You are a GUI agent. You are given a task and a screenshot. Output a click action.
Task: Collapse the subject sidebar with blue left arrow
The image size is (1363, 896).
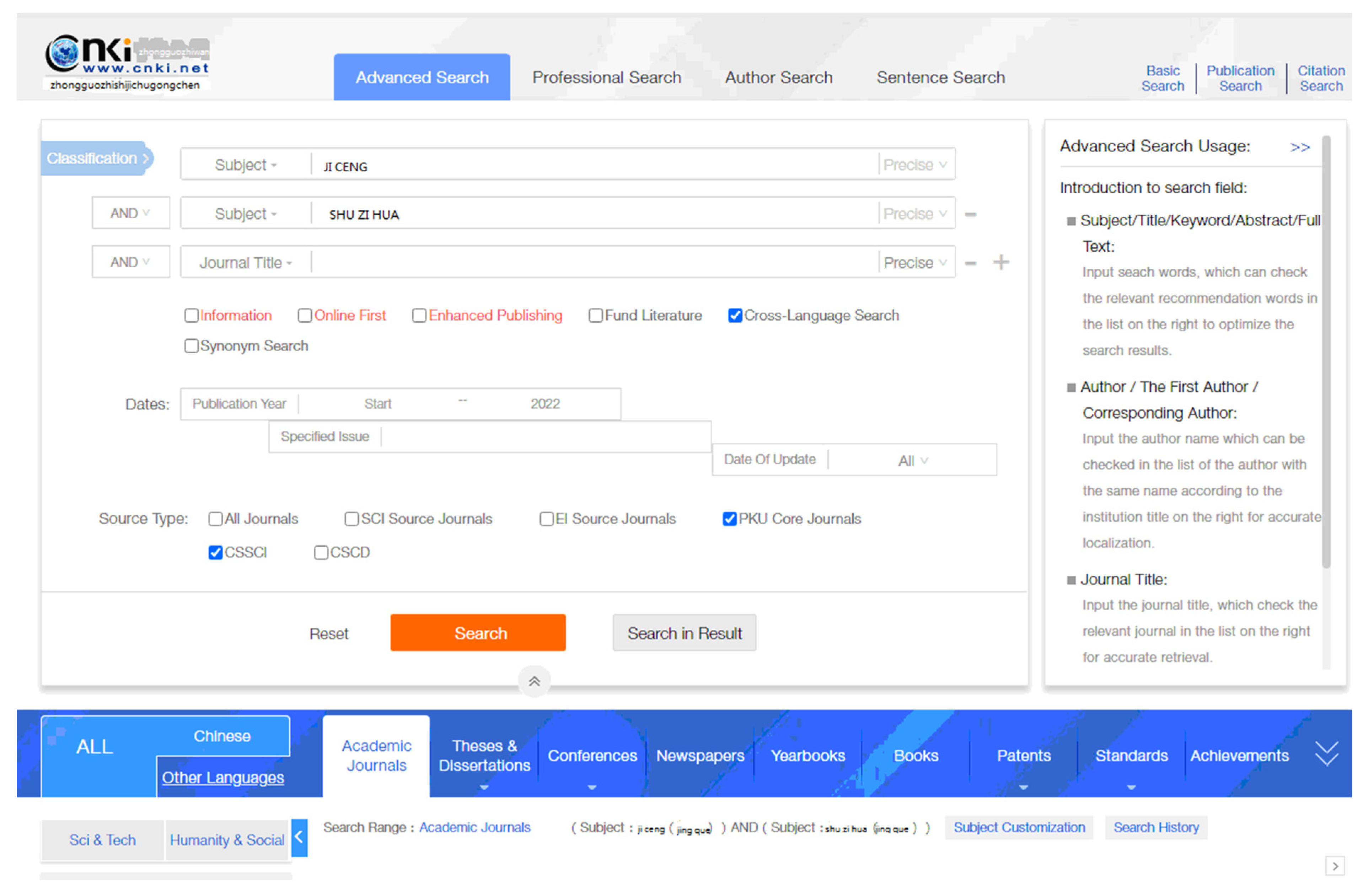tap(299, 837)
